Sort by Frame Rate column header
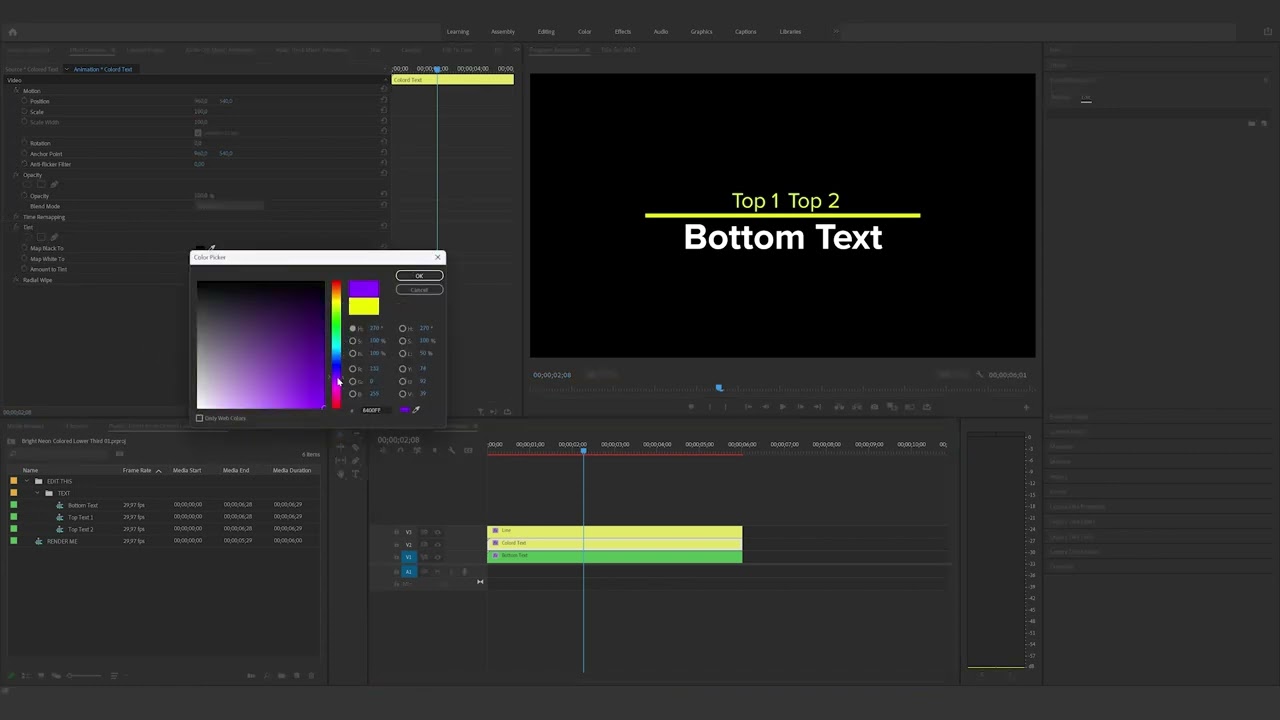Viewport: 1280px width, 720px height. pos(137,470)
